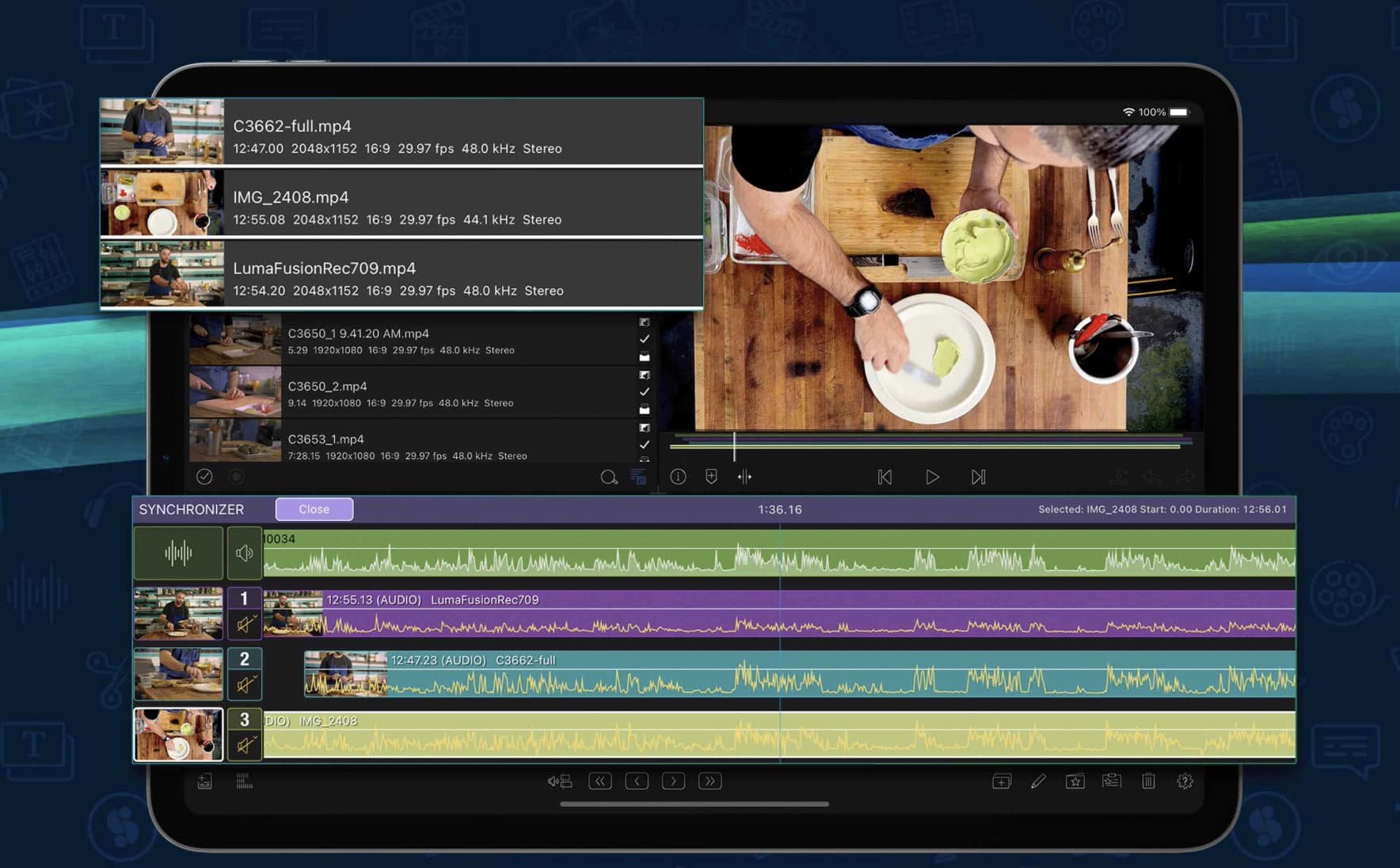This screenshot has width=1400, height=868.
Task: Add clip with the plus-box icon
Action: 1002,782
